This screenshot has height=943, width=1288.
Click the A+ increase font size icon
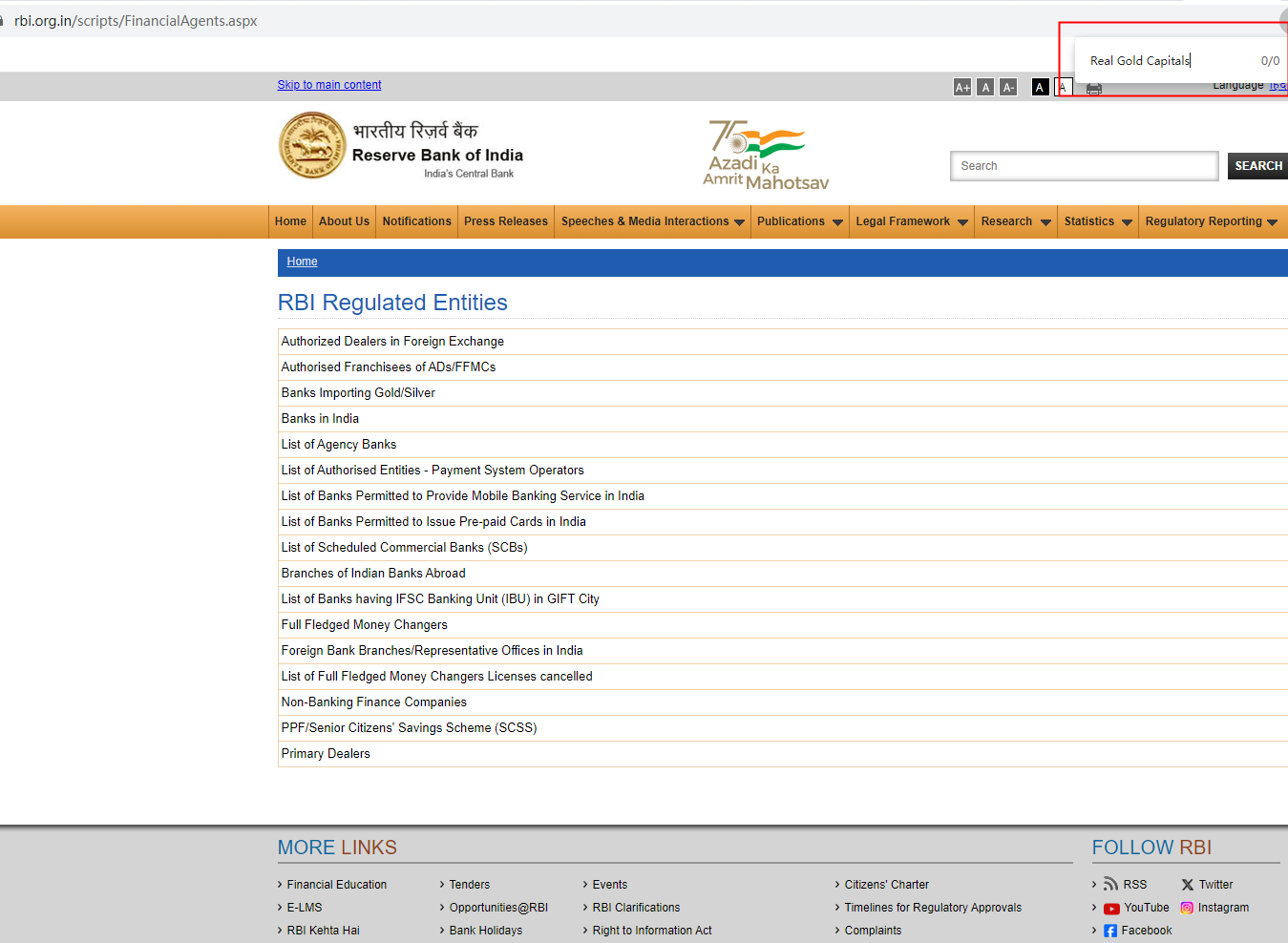962,88
